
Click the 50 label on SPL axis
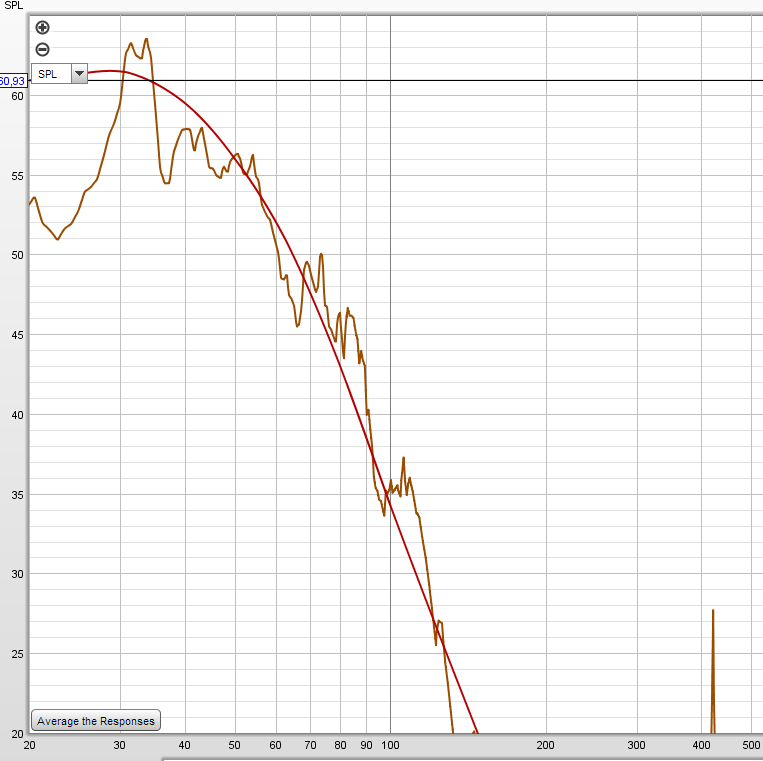pos(18,255)
